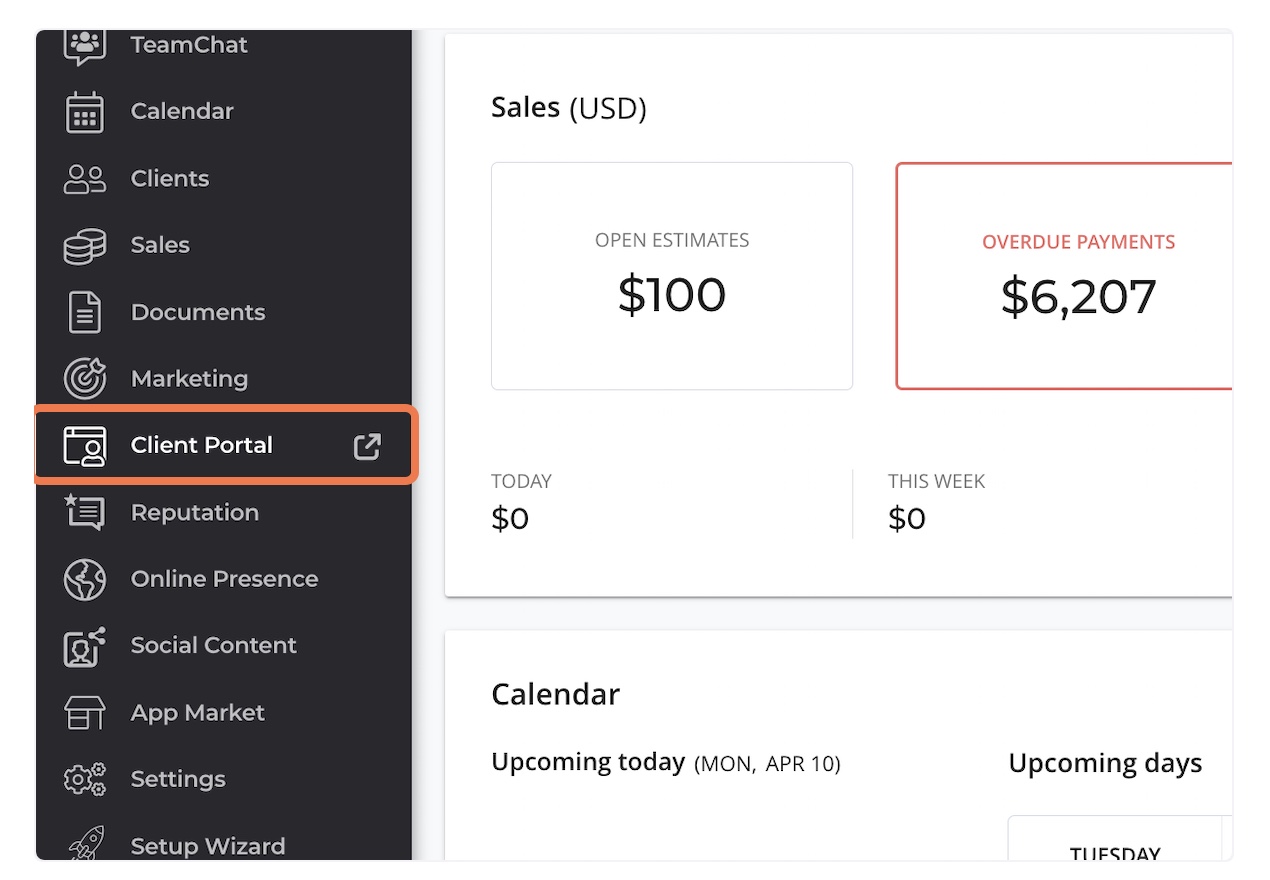The height and width of the screenshot is (880, 1270).
Task: Click the Settings gears icon
Action: [x=84, y=779]
